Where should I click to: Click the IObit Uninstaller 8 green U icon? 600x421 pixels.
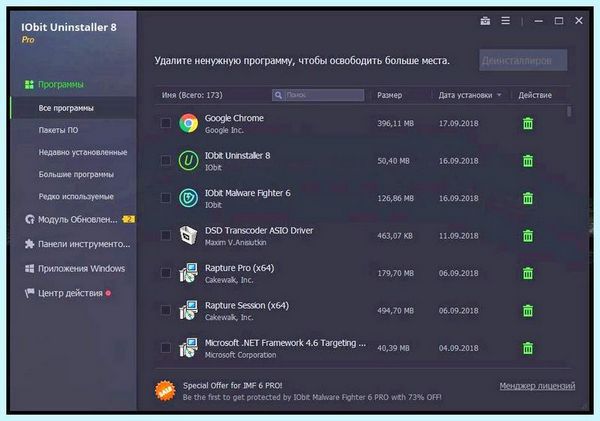tap(189, 161)
